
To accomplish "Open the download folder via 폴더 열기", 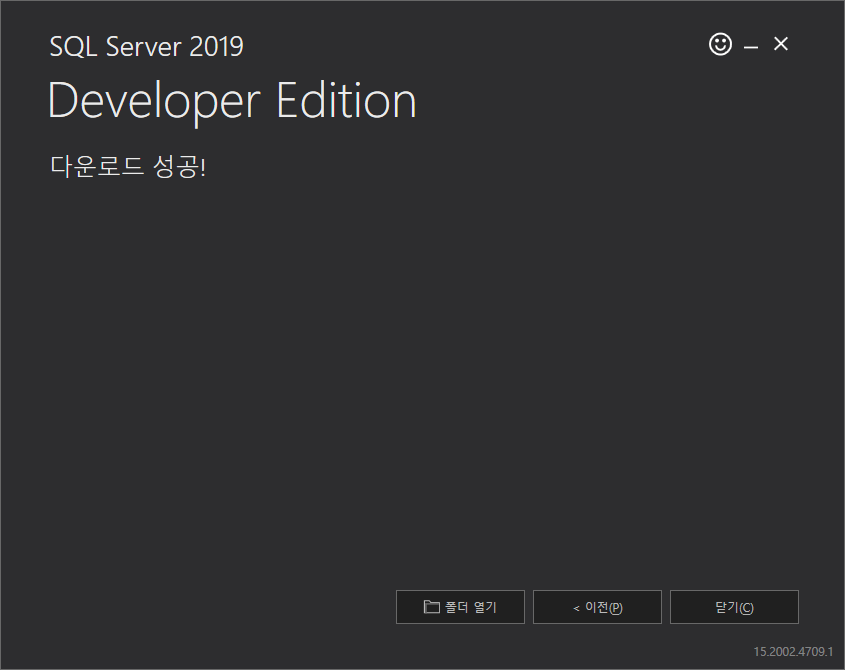I will point(460,607).
